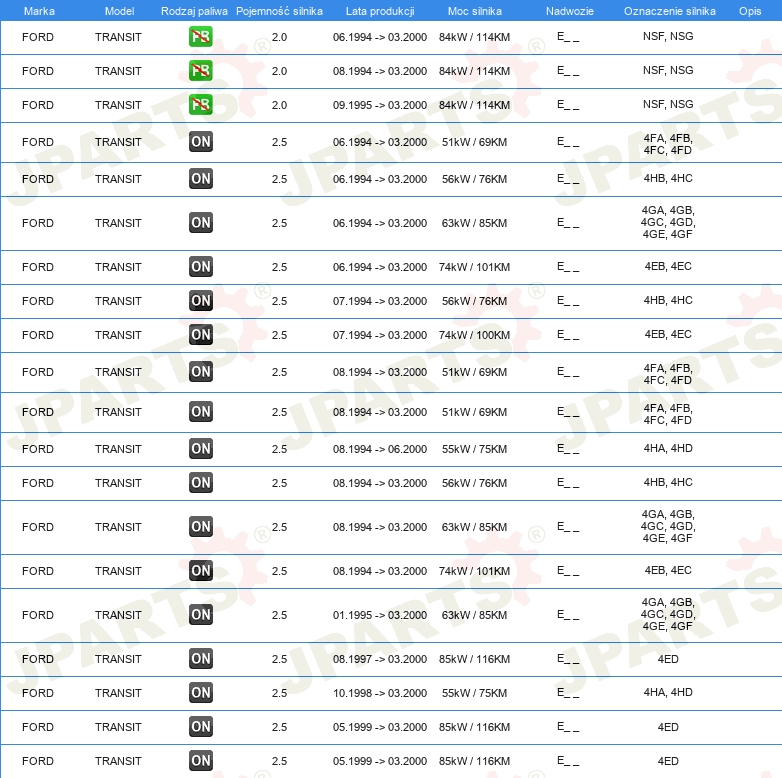Click ON diesel icon in 06.1994 63kW / 85KM row

[201, 222]
